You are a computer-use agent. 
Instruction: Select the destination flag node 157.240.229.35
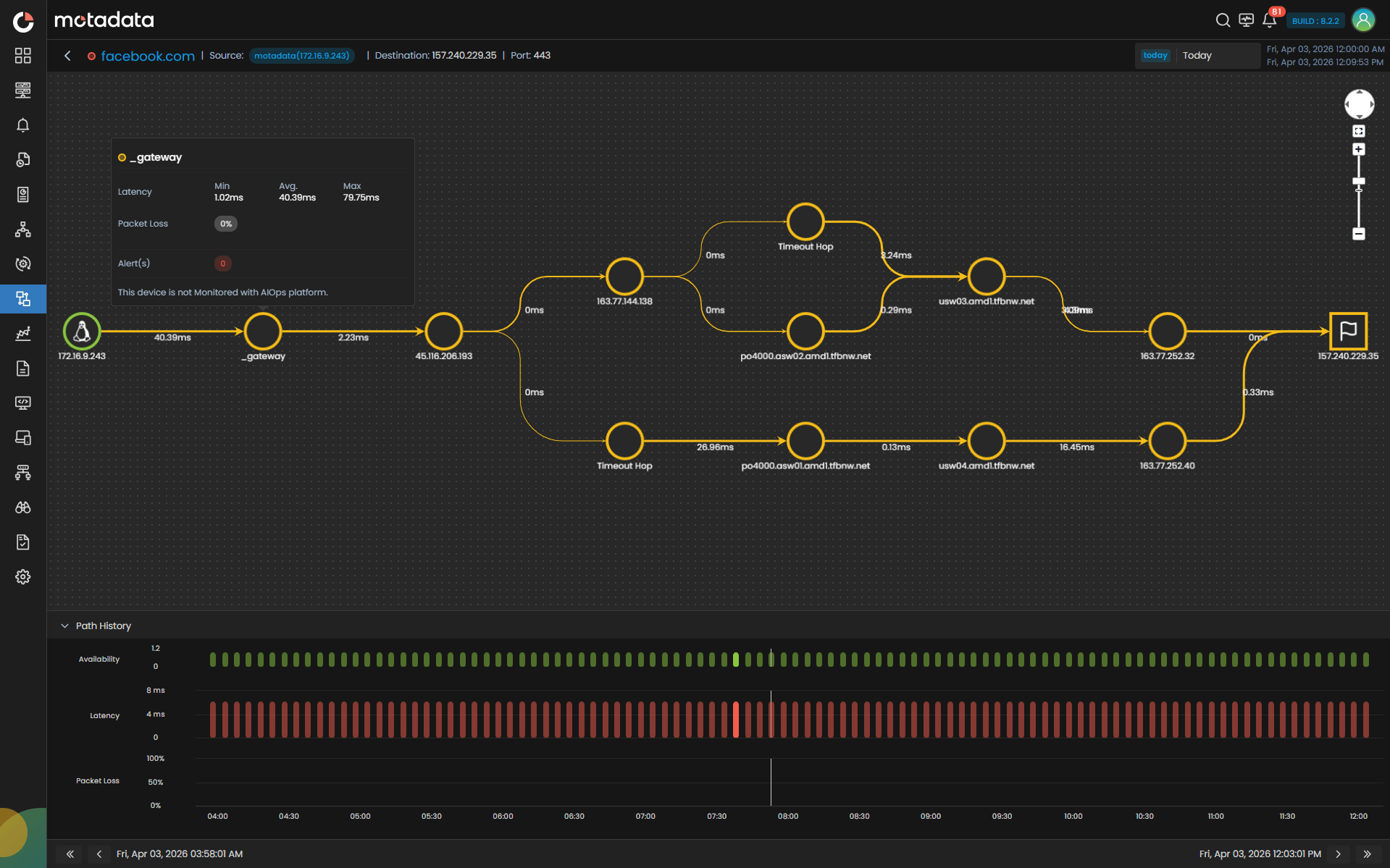coord(1348,332)
